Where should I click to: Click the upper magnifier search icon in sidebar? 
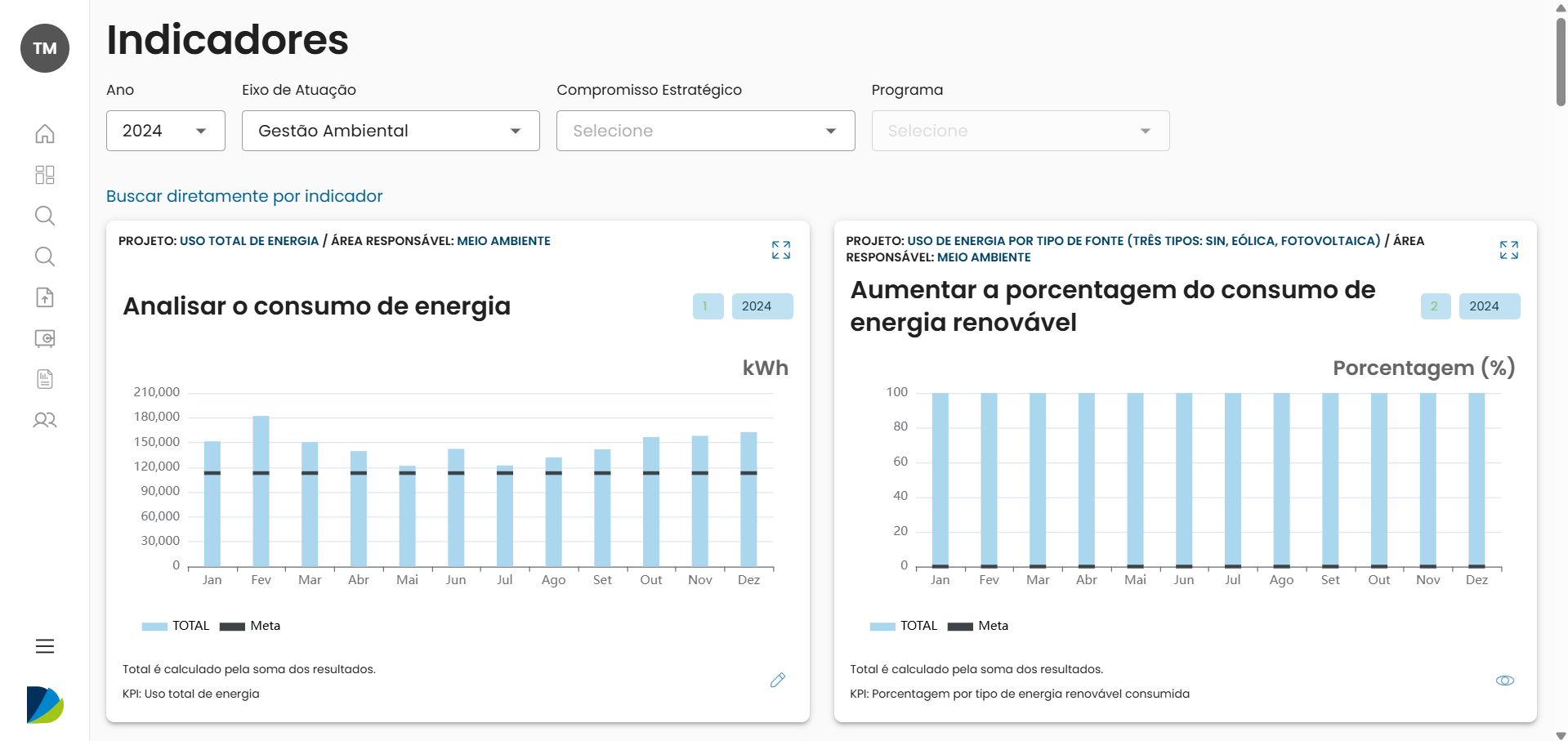[x=45, y=216]
